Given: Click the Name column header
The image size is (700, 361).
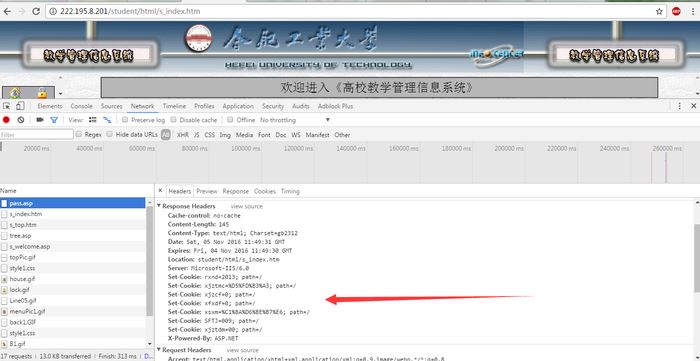Looking at the screenshot, I should pyautogui.click(x=77, y=191).
